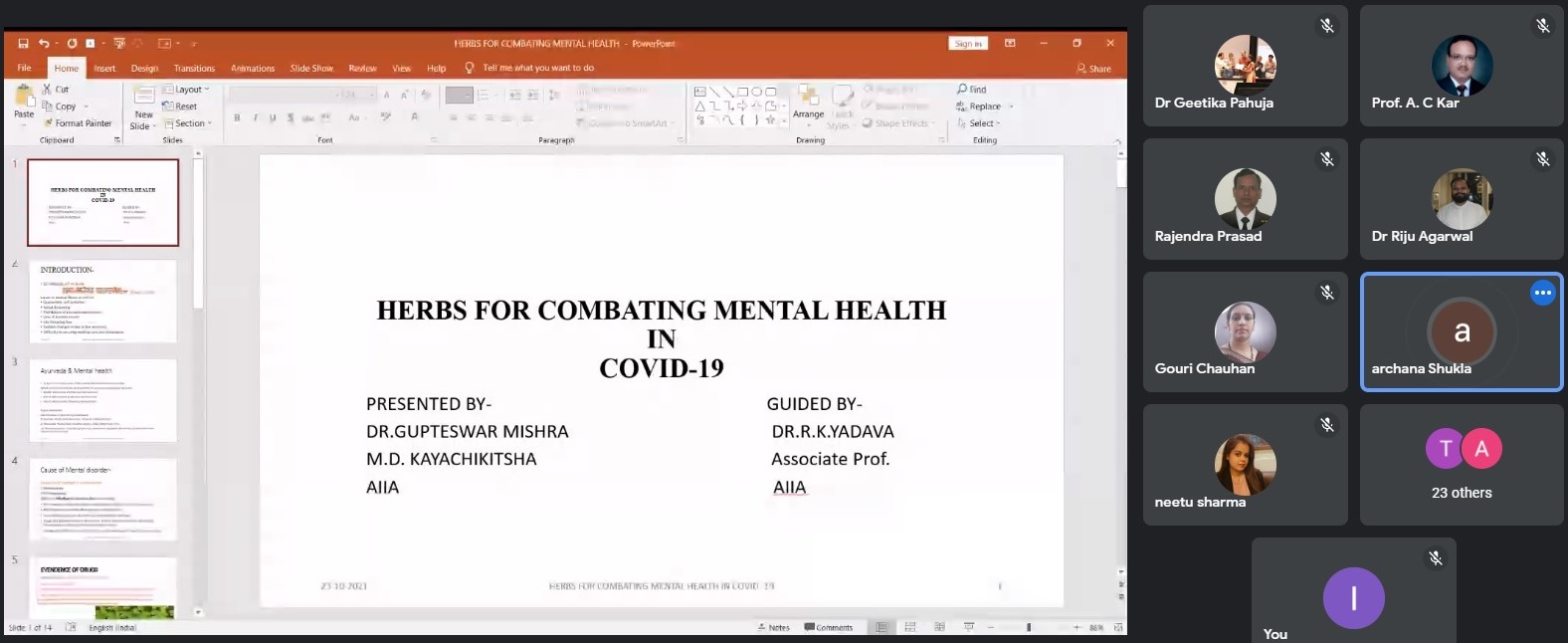The image size is (1568, 643).
Task: Click the Ribbon Display Options icon
Action: point(1010,44)
